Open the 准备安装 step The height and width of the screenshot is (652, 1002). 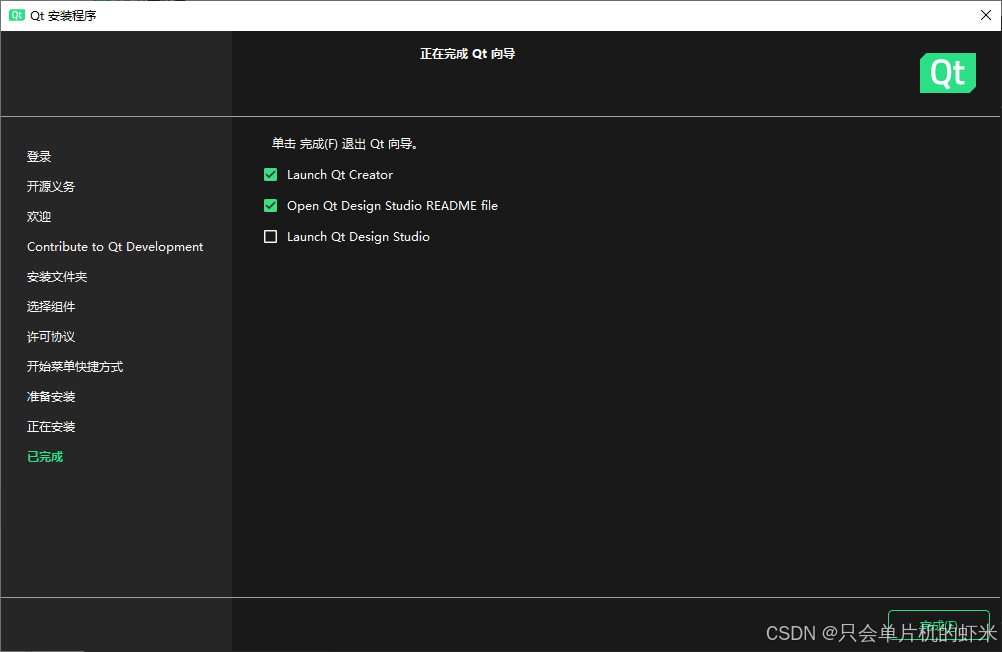click(x=50, y=396)
